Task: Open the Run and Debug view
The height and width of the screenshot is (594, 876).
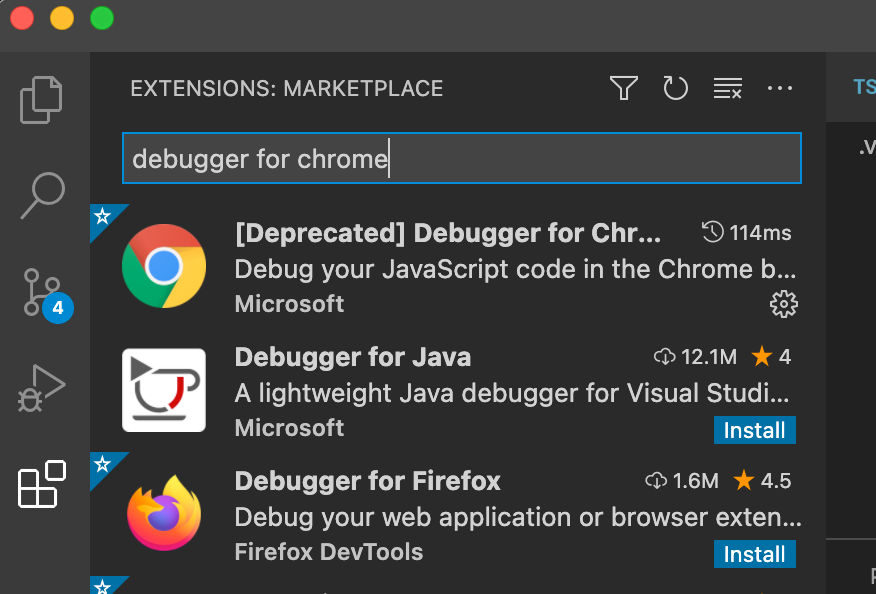Action: click(42, 388)
